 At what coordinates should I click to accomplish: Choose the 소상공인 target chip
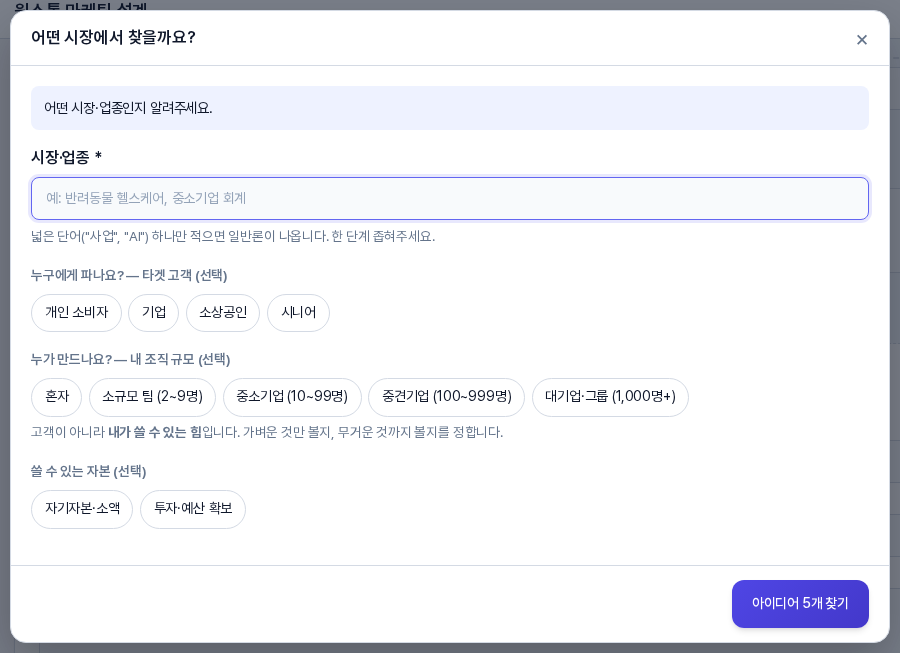coord(223,313)
